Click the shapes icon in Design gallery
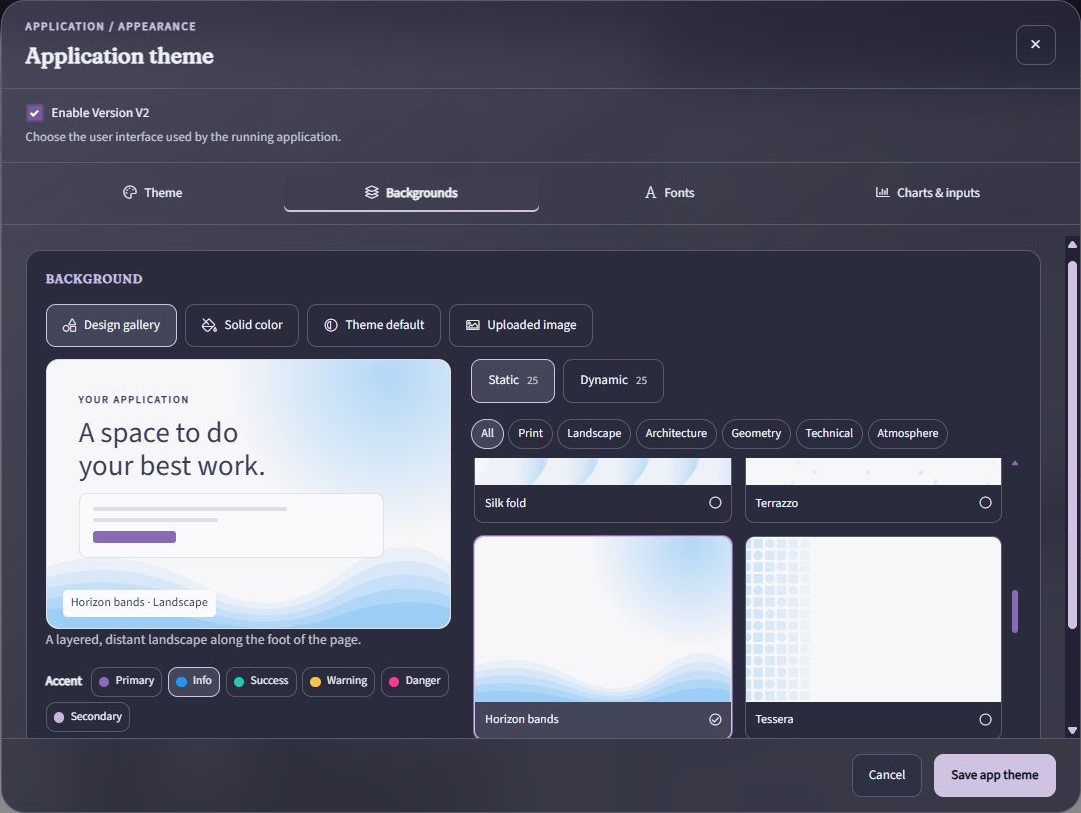 click(x=70, y=325)
